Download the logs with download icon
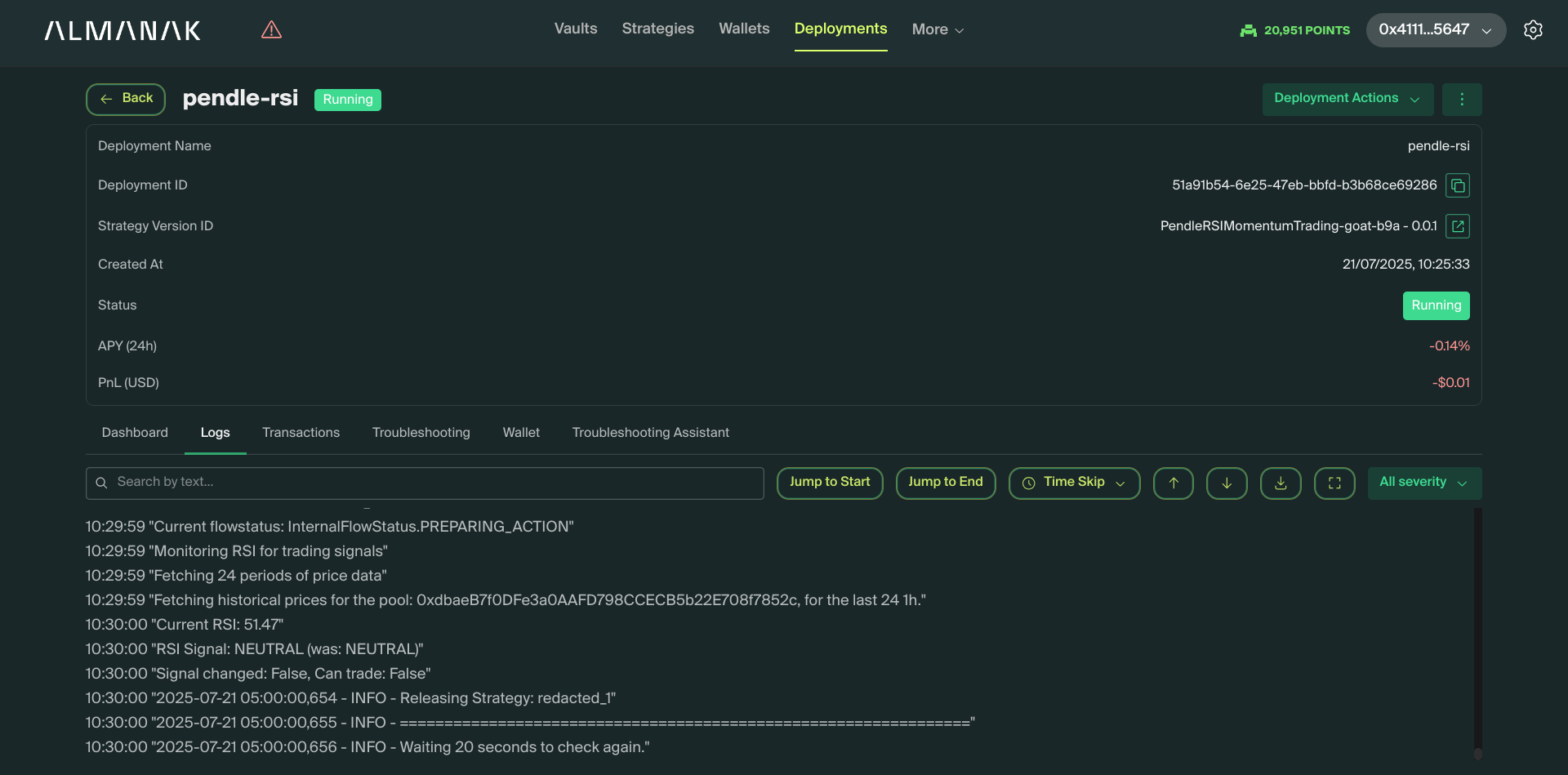Viewport: 1568px width, 775px height. (x=1281, y=483)
